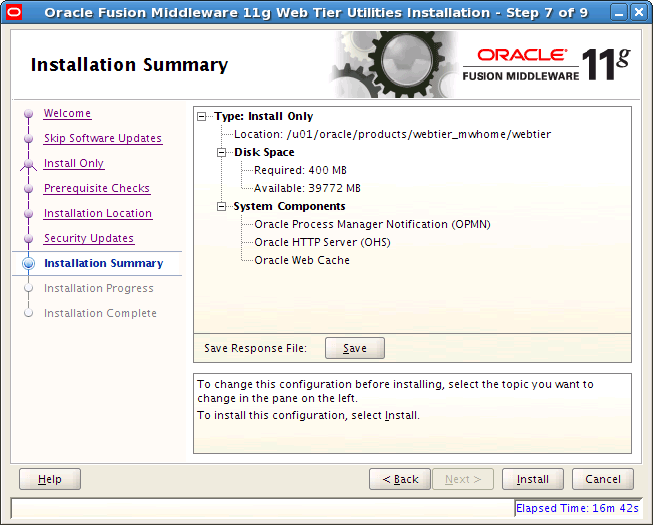Click the Security Updates bullet icon
653x525 pixels.
28,238
